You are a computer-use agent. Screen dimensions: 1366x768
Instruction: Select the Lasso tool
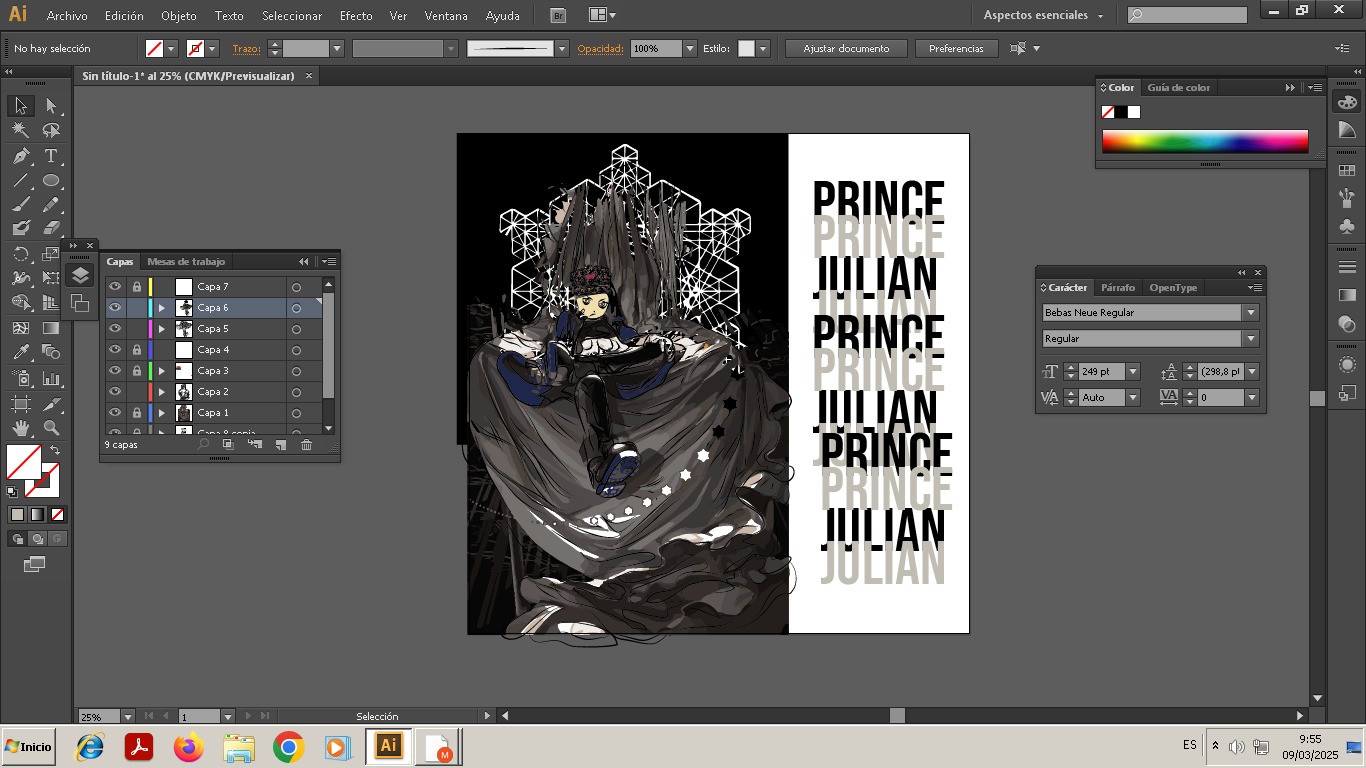pyautogui.click(x=51, y=131)
